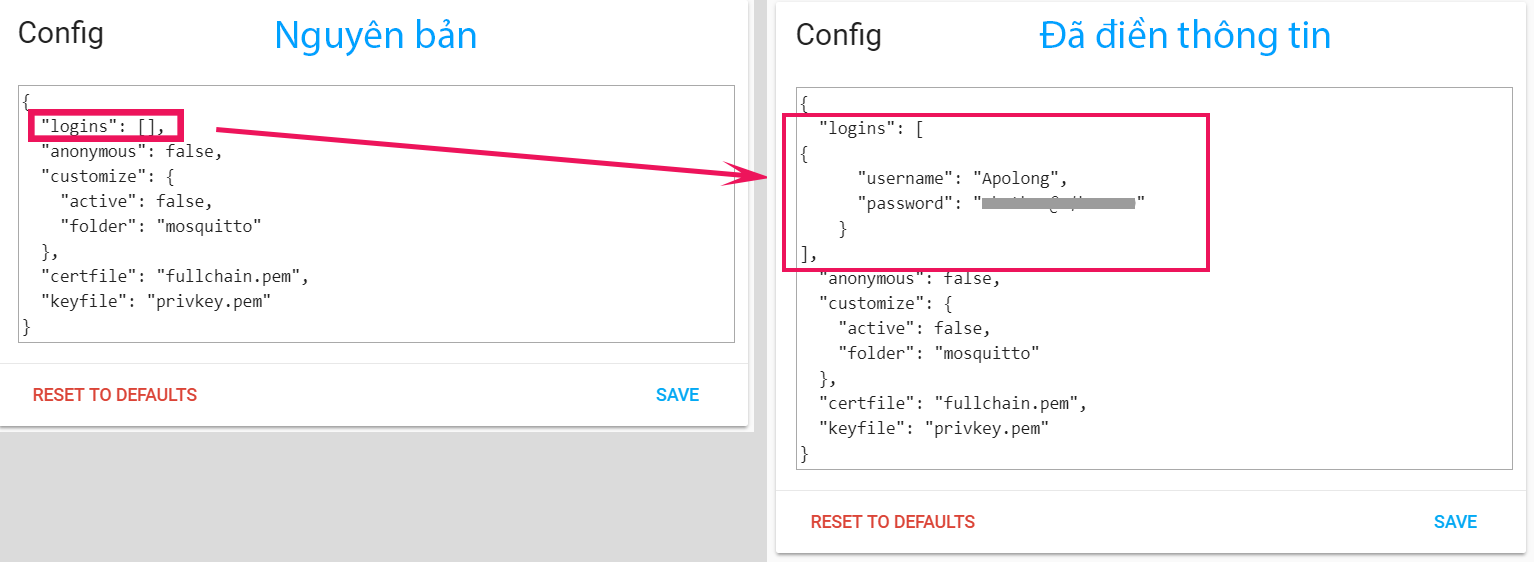Image resolution: width=1534 pixels, height=562 pixels.
Task: Click the blue "Nguyên bản" label
Action: pyautogui.click(x=375, y=36)
